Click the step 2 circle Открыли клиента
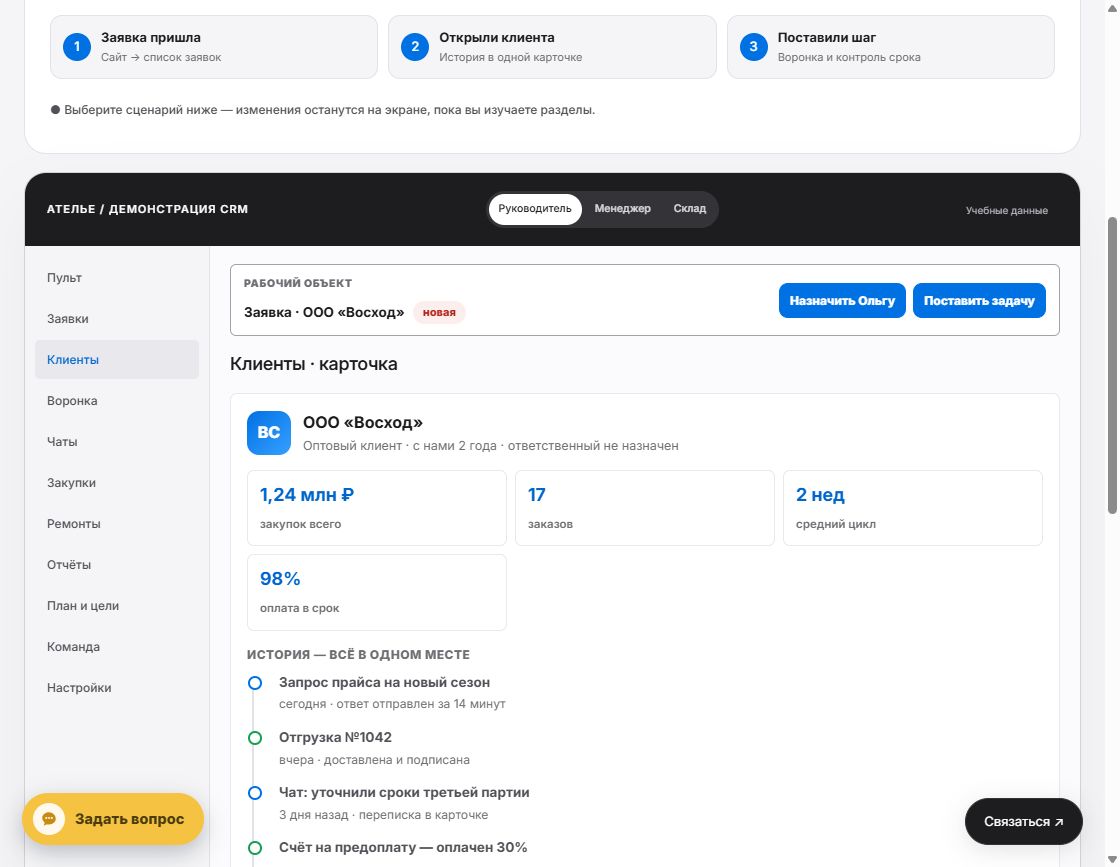 tap(415, 47)
